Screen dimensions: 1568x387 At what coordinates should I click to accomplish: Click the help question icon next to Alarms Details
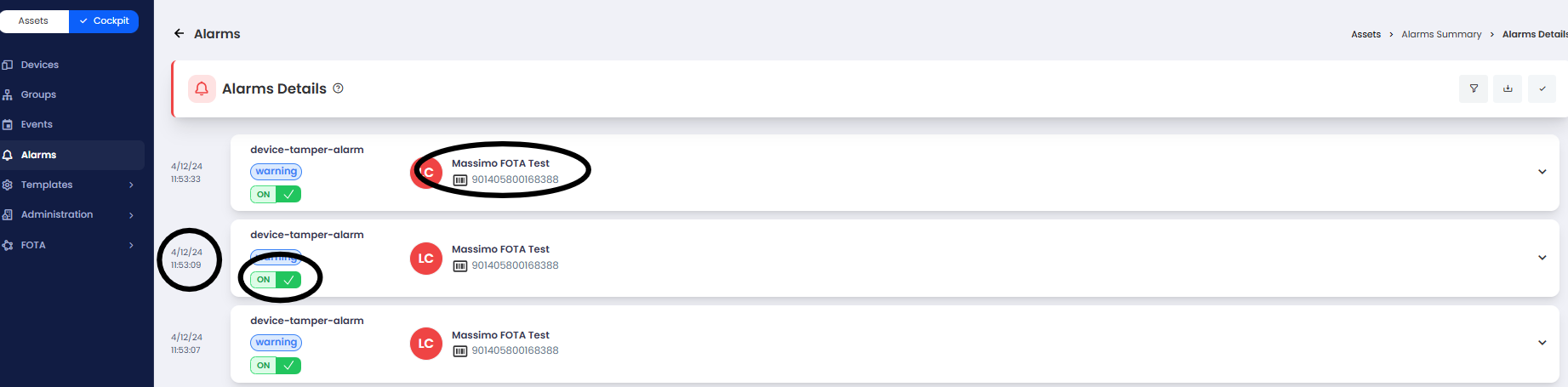[x=338, y=88]
